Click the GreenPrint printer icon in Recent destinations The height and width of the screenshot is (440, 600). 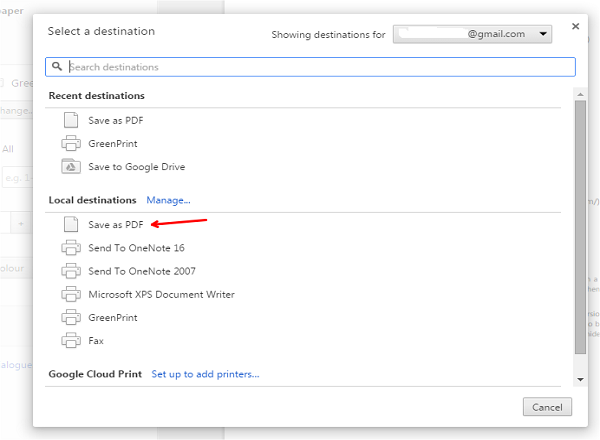[71, 143]
